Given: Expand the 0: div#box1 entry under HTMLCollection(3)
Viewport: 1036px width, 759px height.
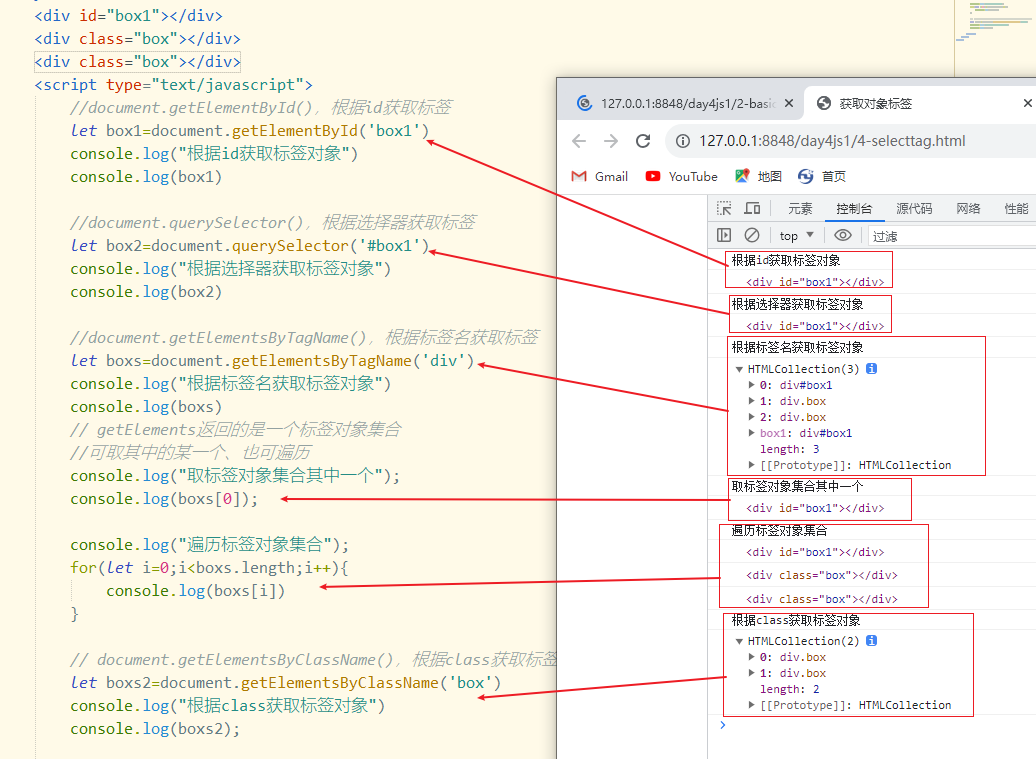Looking at the screenshot, I should click(x=751, y=384).
